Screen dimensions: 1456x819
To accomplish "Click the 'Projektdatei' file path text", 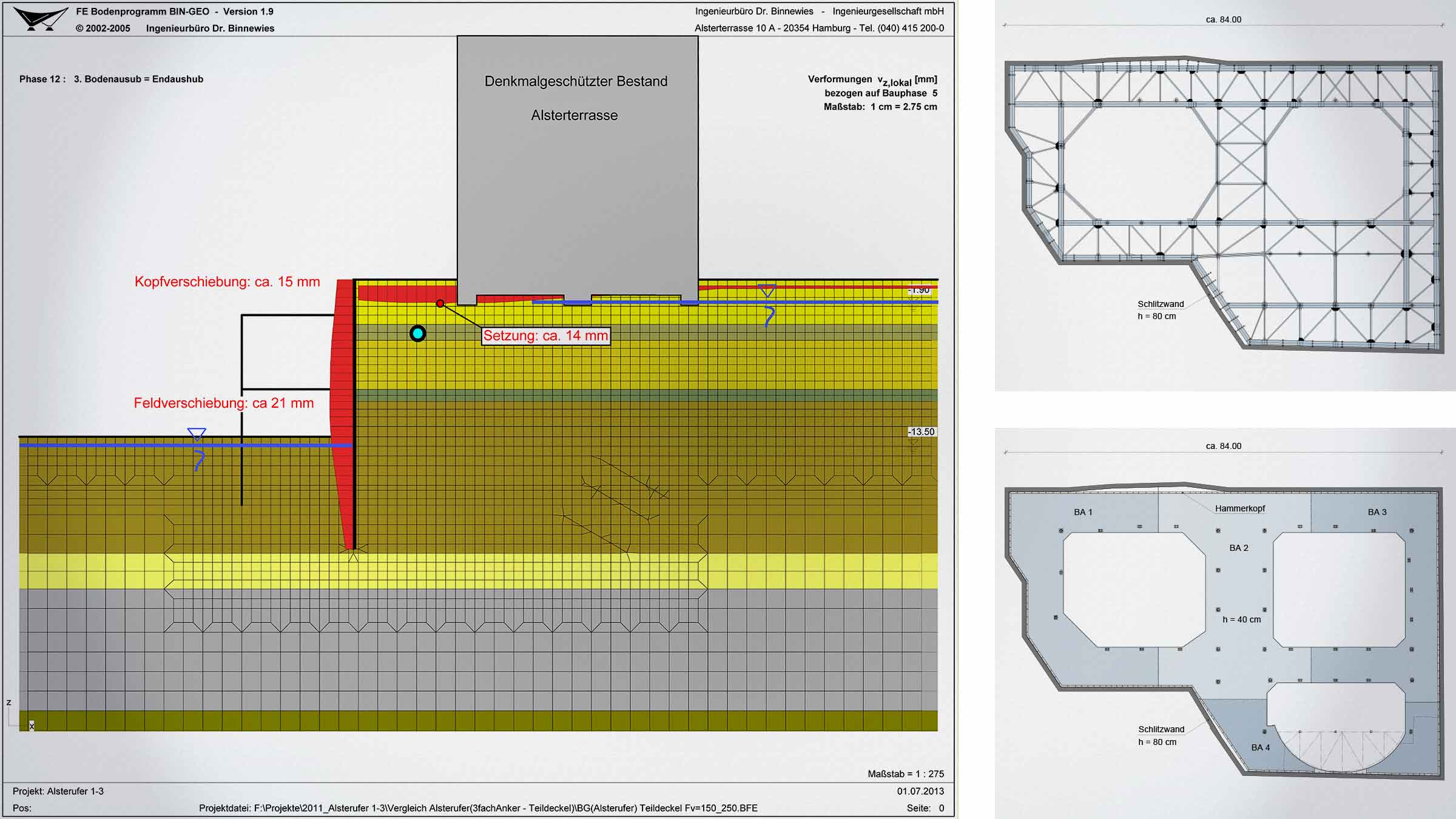I will point(478,808).
